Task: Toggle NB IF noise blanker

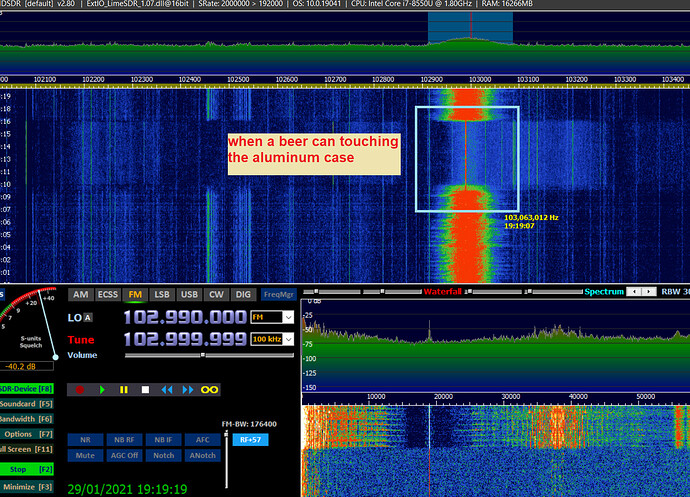Action: [163, 440]
